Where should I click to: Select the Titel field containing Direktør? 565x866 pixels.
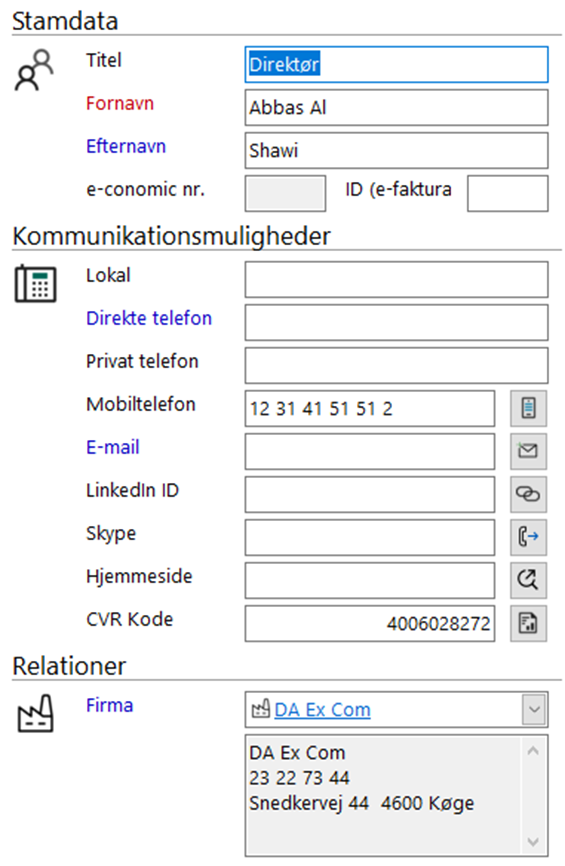[397, 65]
